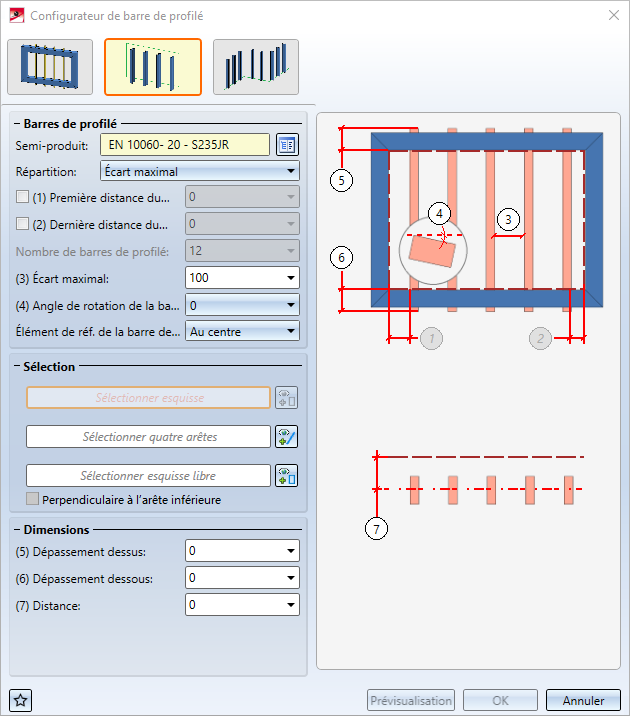This screenshot has height=716, width=630.
Task: Enable the (1) Première distance checkbox
Action: point(22,197)
